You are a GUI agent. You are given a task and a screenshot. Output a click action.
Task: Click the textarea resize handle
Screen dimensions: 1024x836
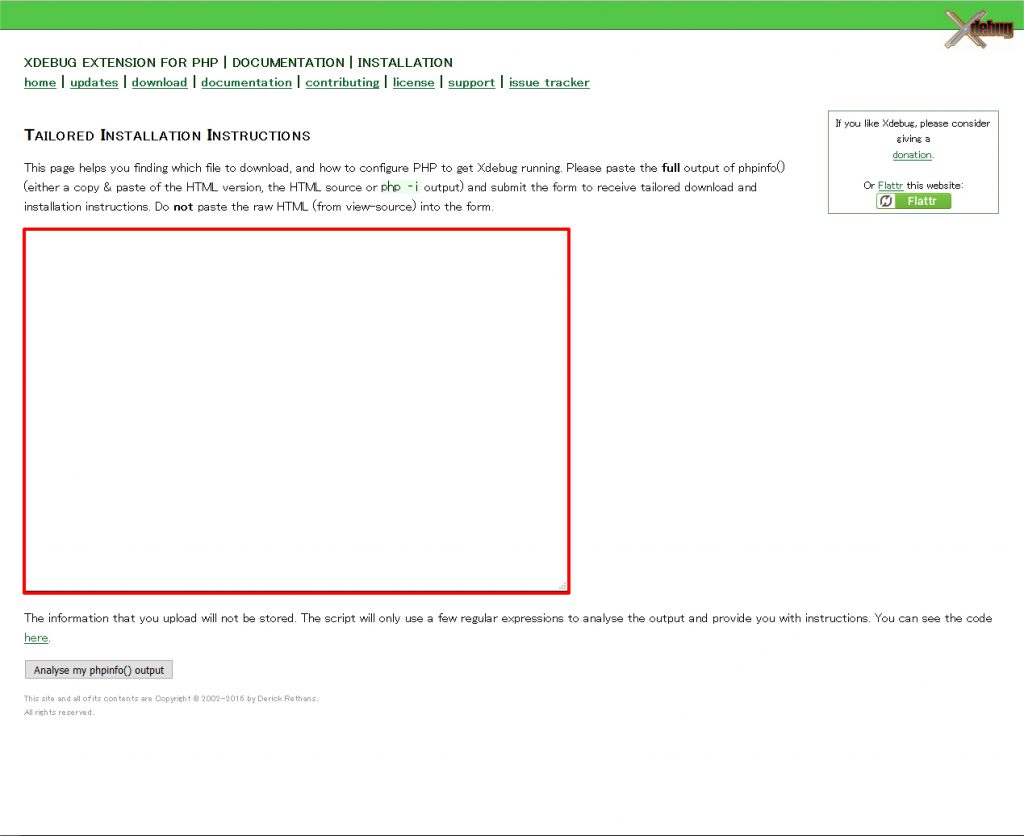(x=562, y=586)
